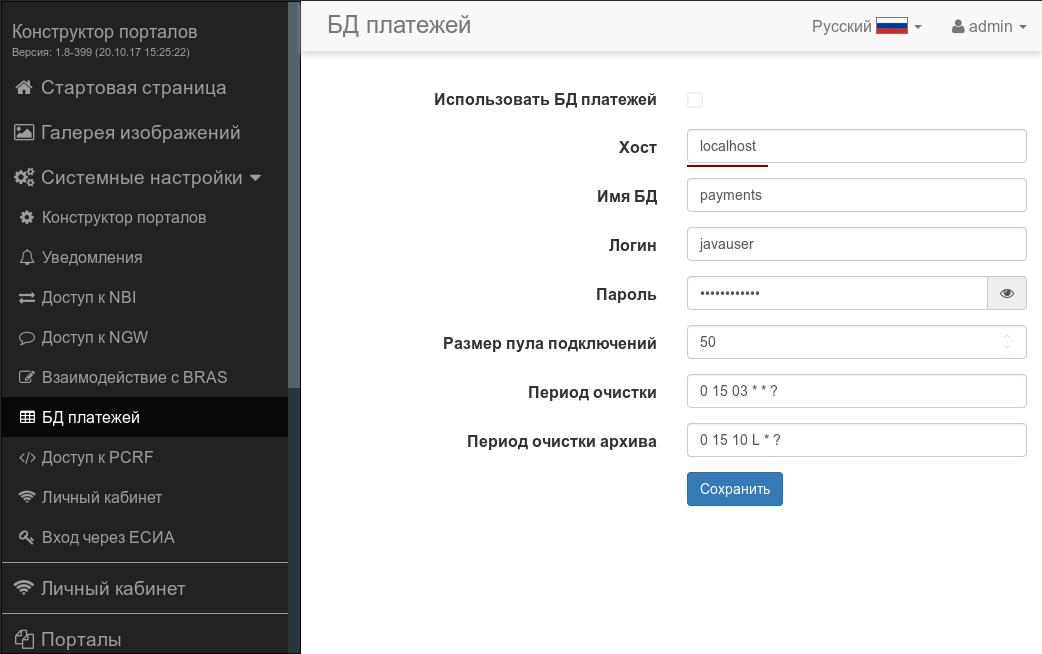The width and height of the screenshot is (1042, 654).
Task: Click the key icon for Вход через ЕСИА
Action: (x=27, y=538)
